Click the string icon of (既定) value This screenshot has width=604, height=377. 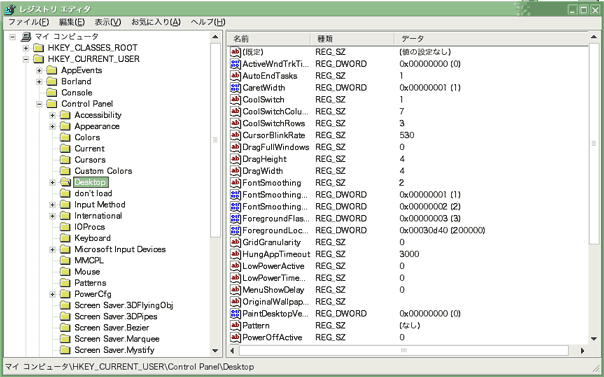[x=235, y=52]
